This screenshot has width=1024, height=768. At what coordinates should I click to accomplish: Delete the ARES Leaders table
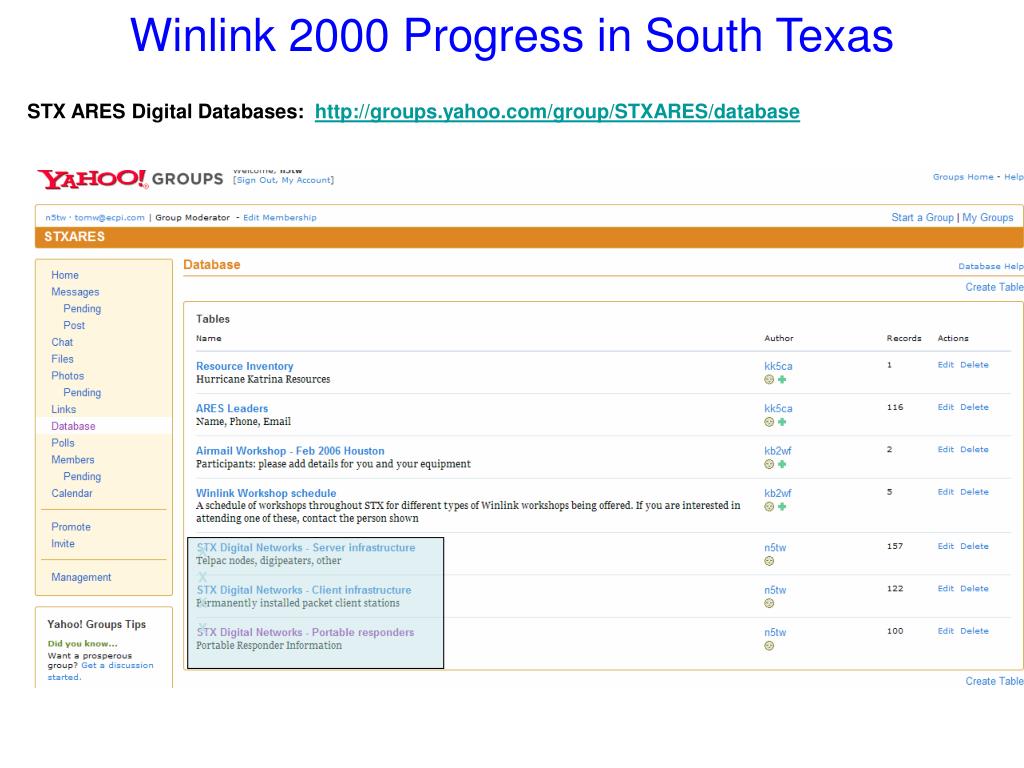click(974, 408)
